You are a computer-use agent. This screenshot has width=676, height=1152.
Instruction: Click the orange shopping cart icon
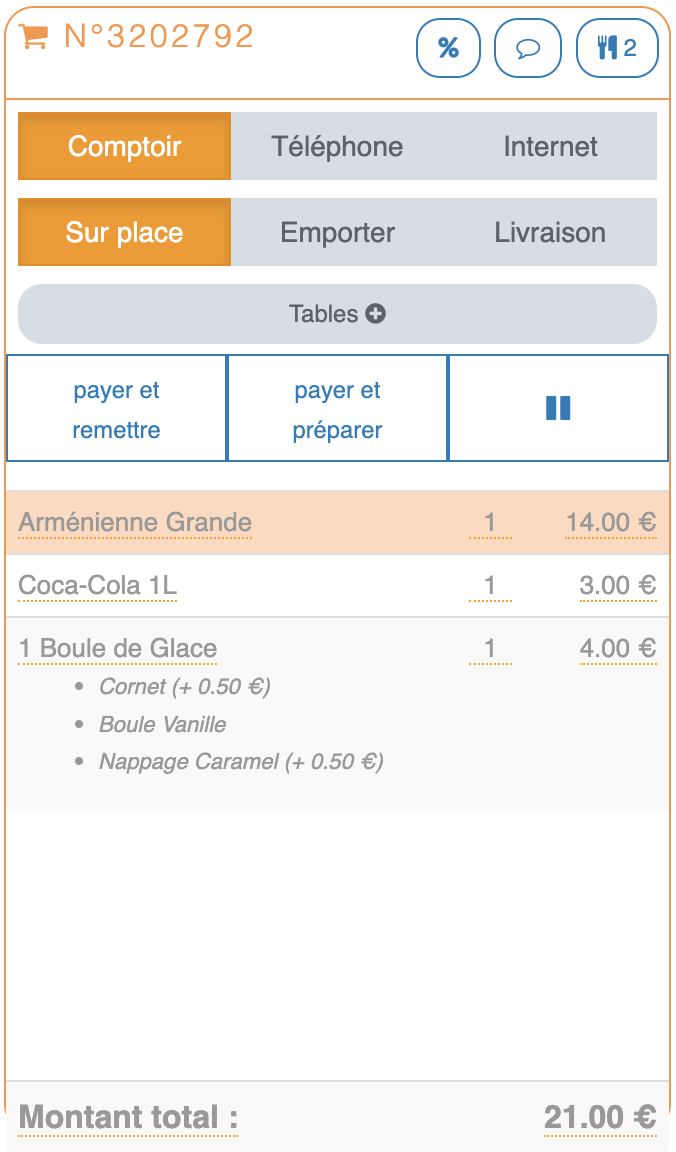(x=34, y=36)
